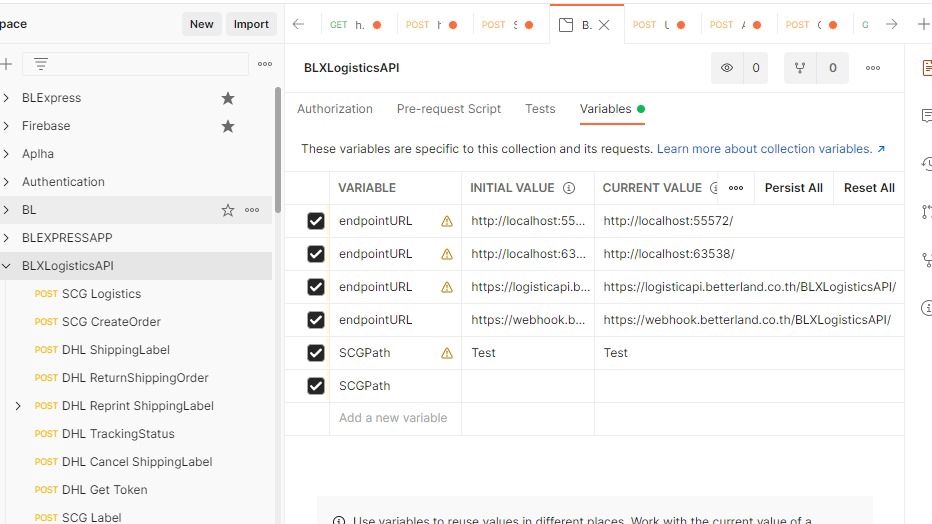The height and width of the screenshot is (524, 932).
Task: Unstar the BLExpress collection
Action: point(228,98)
